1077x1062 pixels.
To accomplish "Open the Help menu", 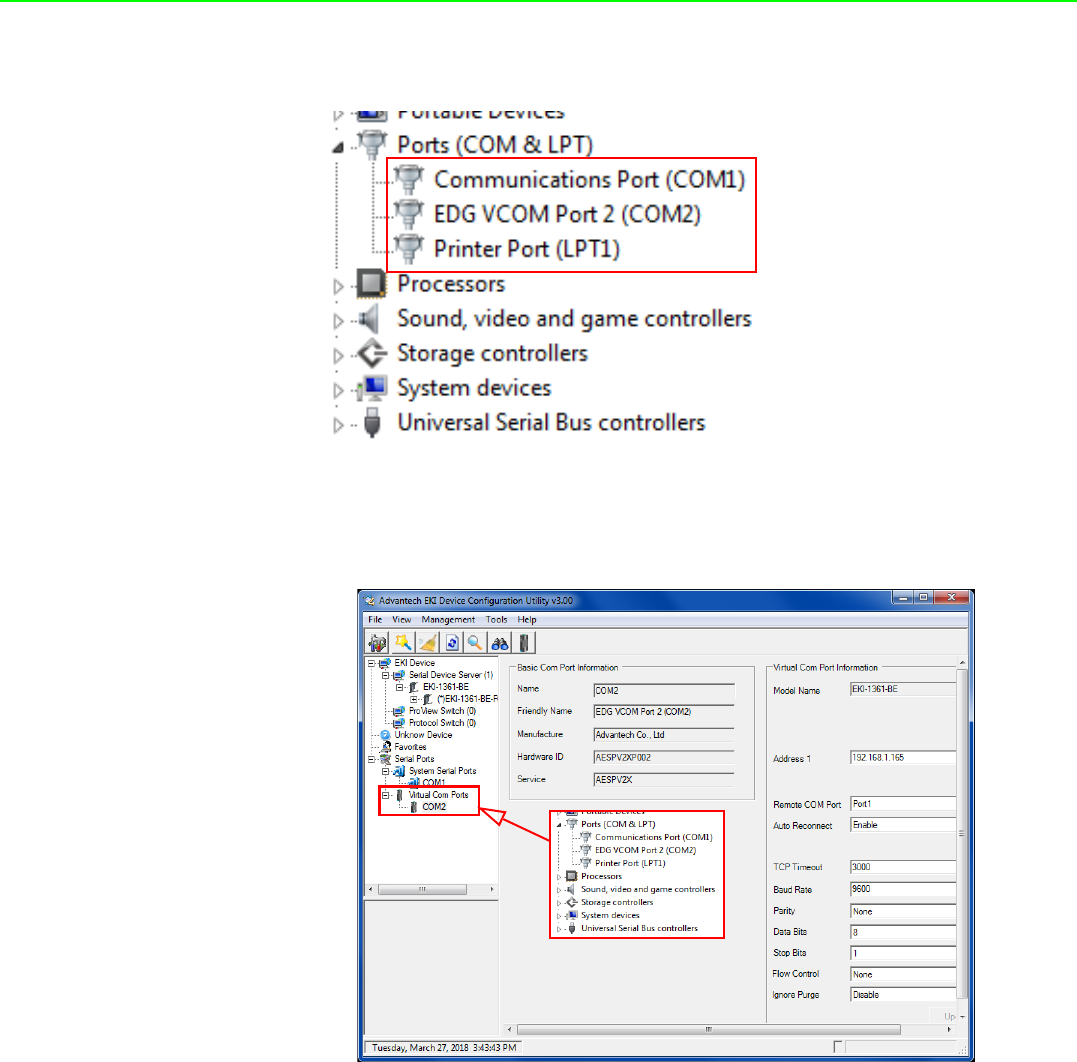I will pos(527,620).
